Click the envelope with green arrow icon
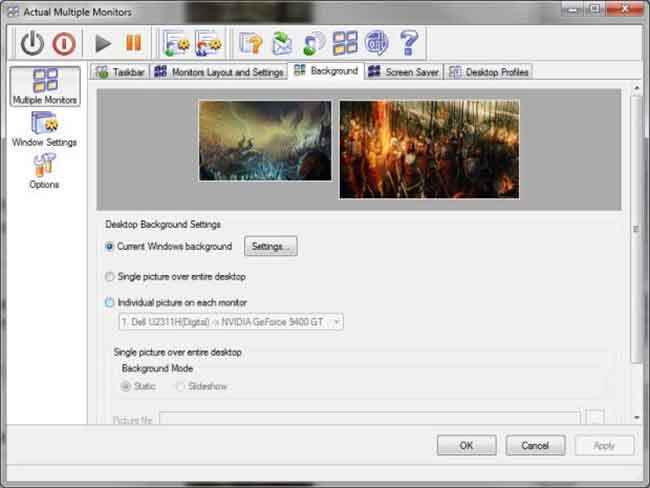Image resolution: width=650 pixels, height=488 pixels. click(282, 43)
